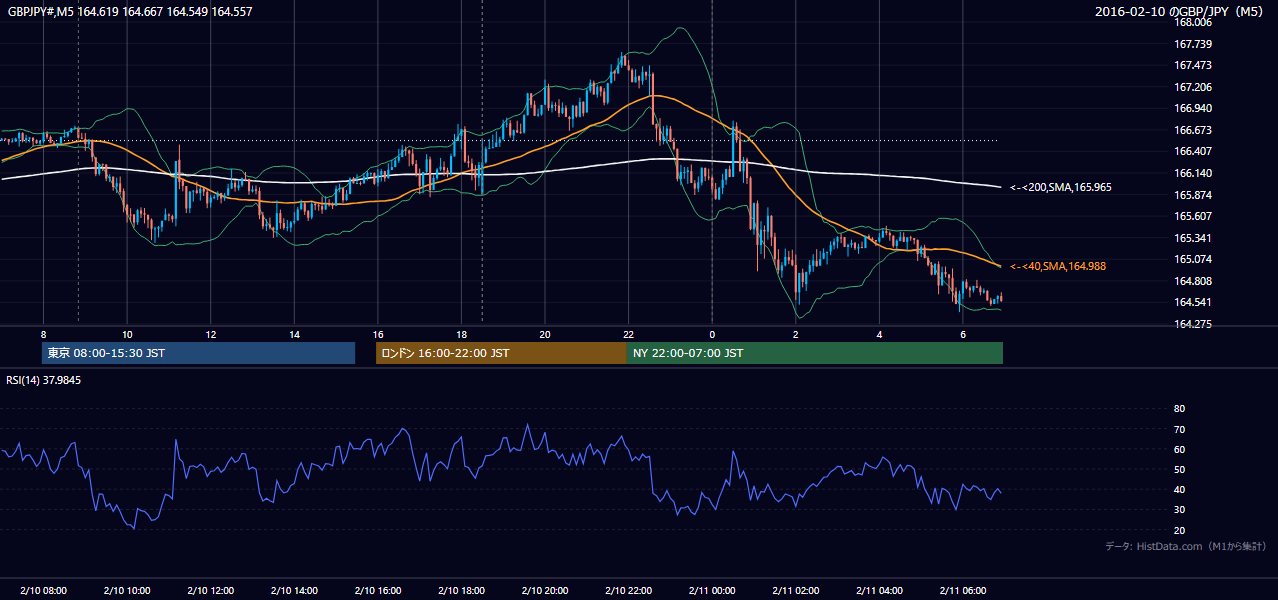This screenshot has width=1278, height=600.
Task: Click price axis value 166.407
Action: pyautogui.click(x=1193, y=151)
